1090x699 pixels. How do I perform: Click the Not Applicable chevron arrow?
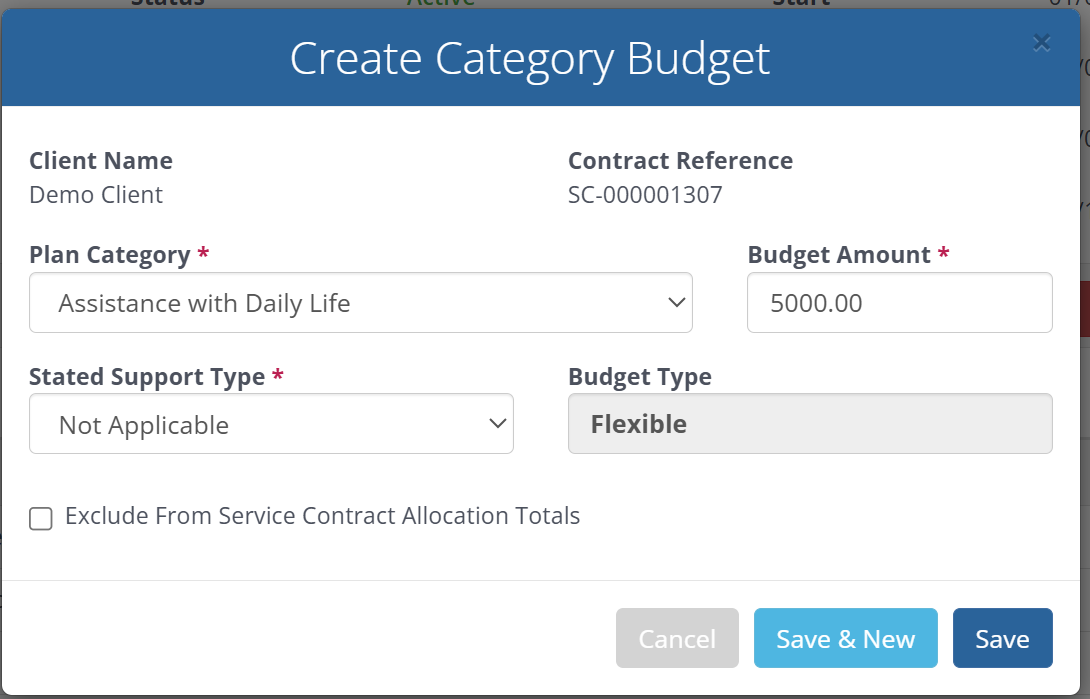(498, 424)
